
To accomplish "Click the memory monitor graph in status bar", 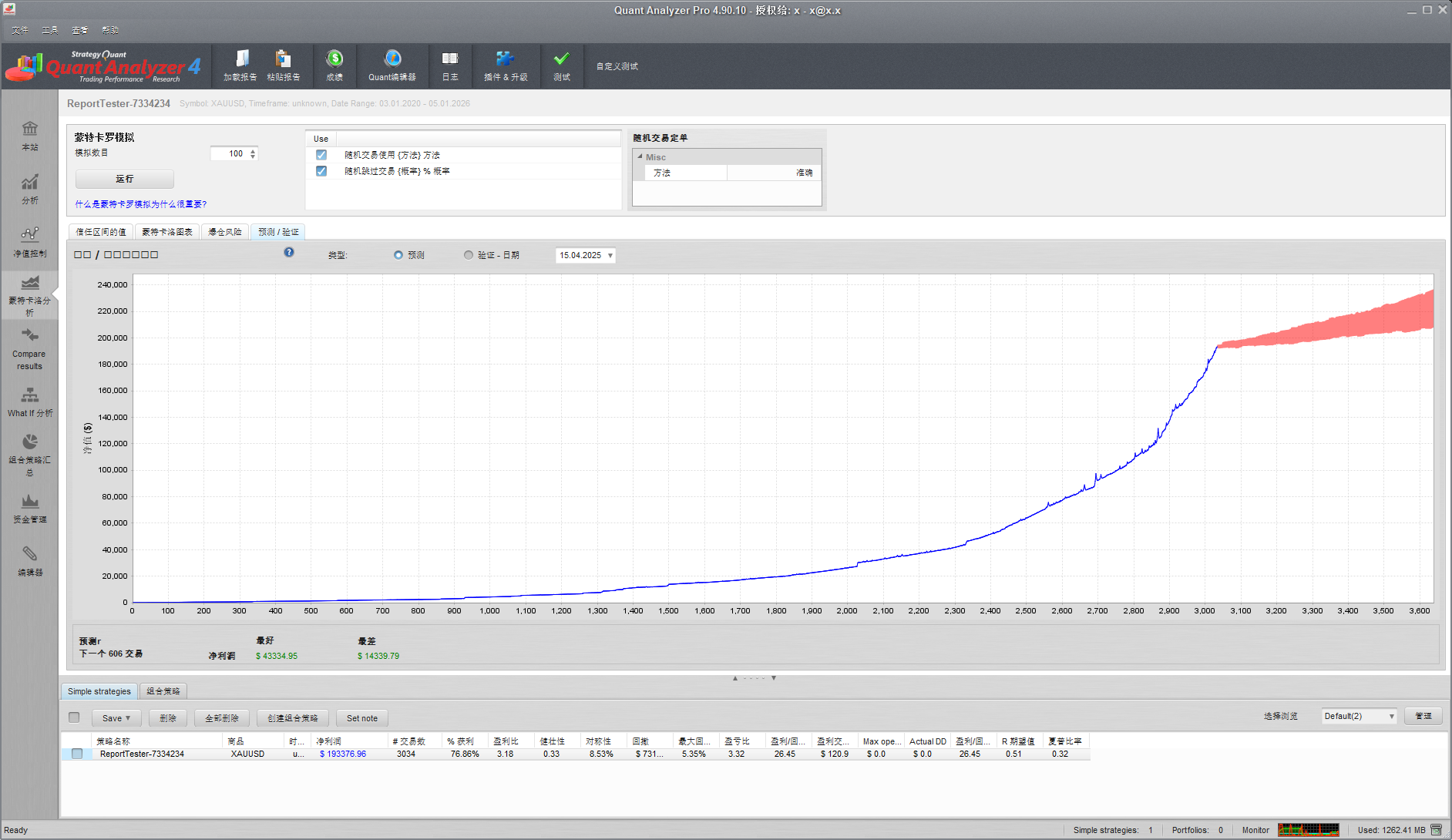I will [x=1308, y=830].
